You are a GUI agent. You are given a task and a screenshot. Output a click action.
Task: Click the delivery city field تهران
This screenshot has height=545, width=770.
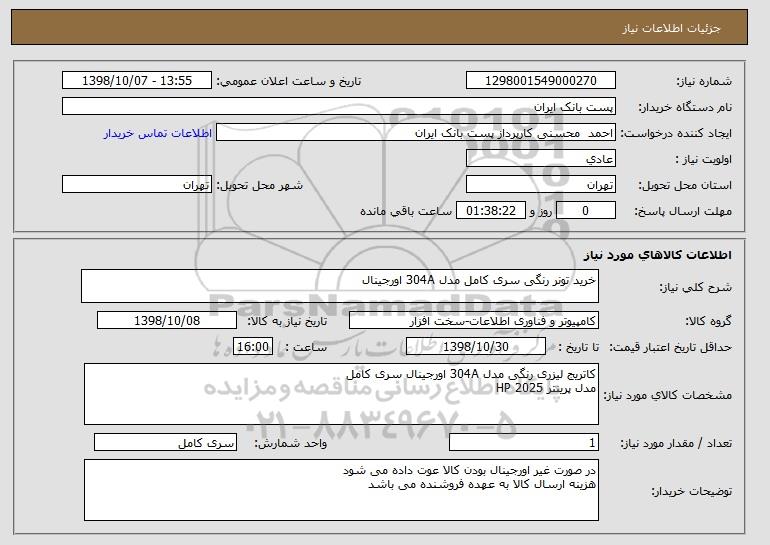coord(137,185)
